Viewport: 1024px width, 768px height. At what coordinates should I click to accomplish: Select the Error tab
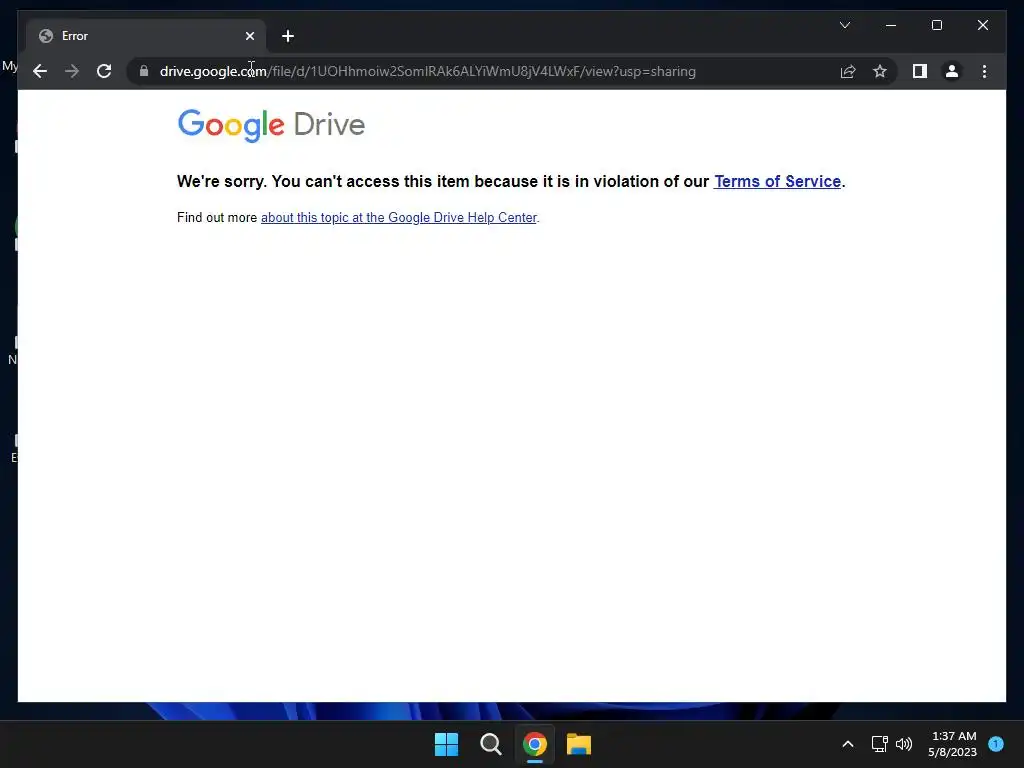(x=146, y=36)
